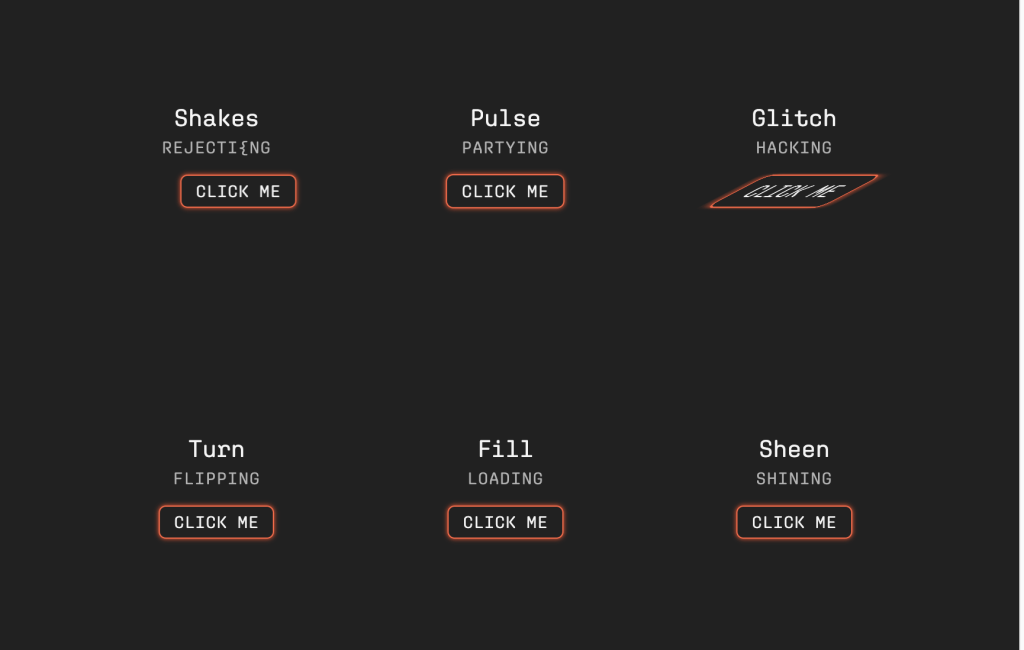Click the HACKING label below Glitch

[794, 147]
